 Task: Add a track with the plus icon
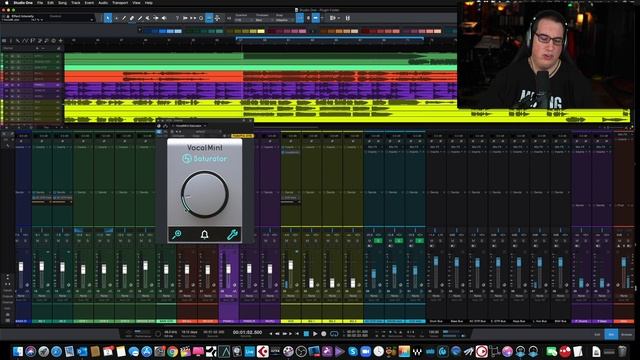click(x=60, y=40)
